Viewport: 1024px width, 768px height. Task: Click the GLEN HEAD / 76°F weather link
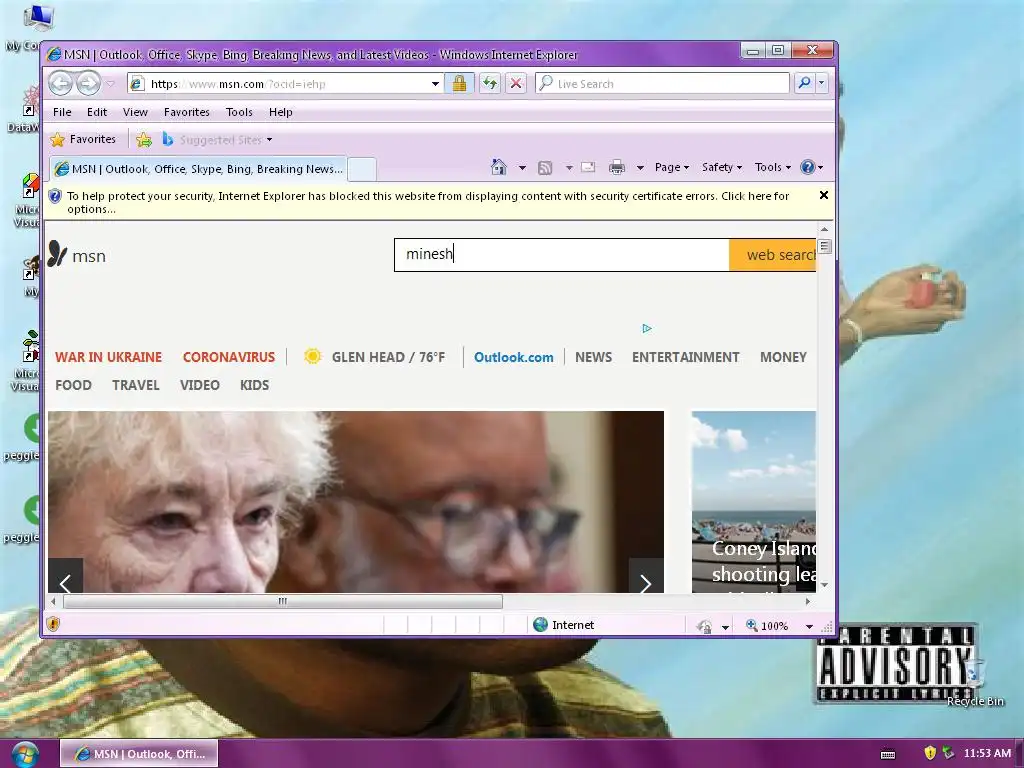pos(388,357)
